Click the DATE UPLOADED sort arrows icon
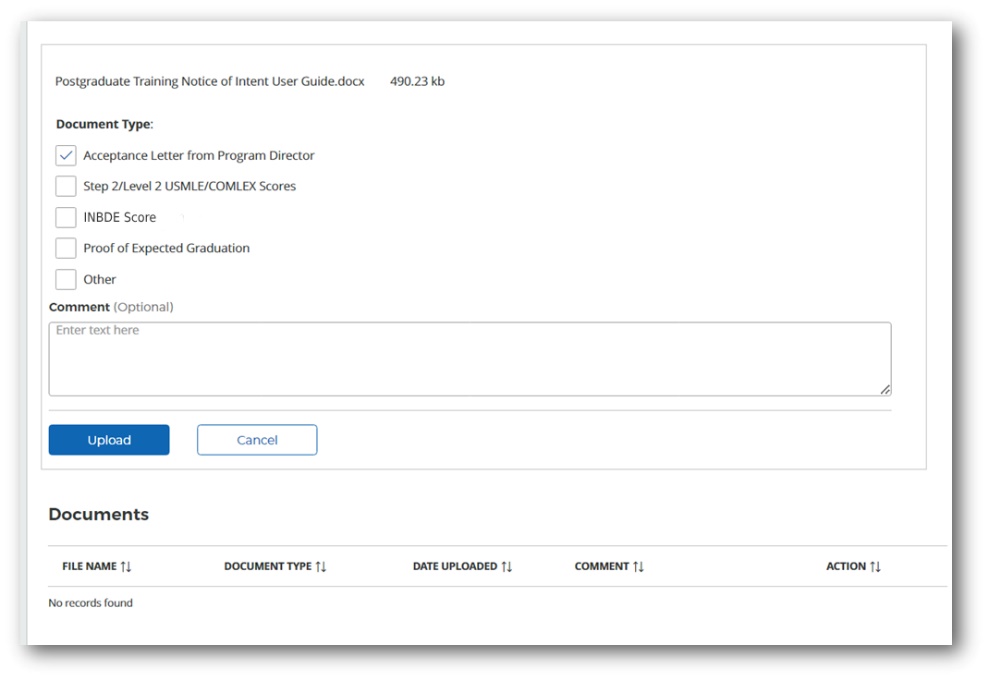This screenshot has width=989, height=681. (x=507, y=567)
